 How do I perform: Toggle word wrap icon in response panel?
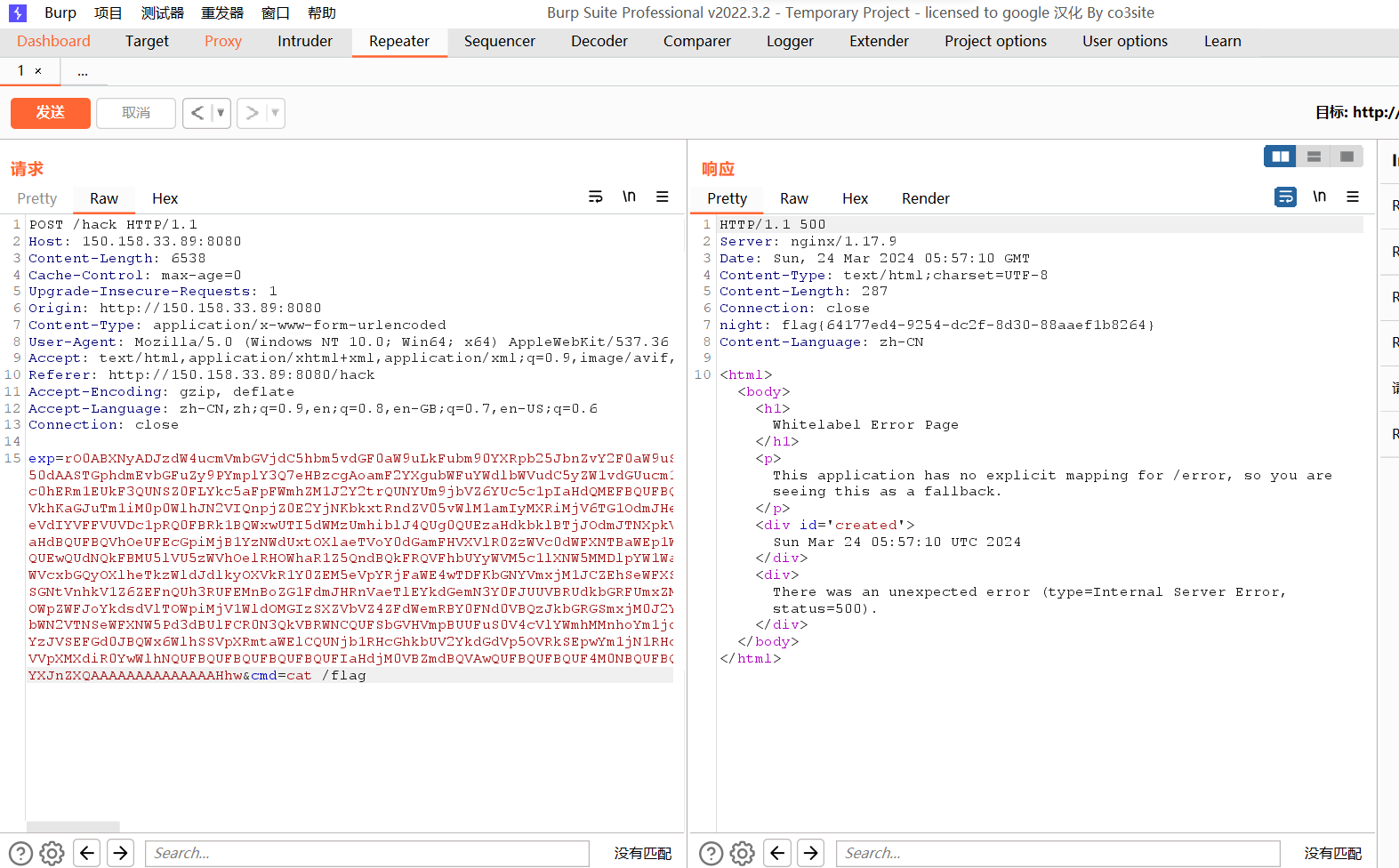(1286, 197)
